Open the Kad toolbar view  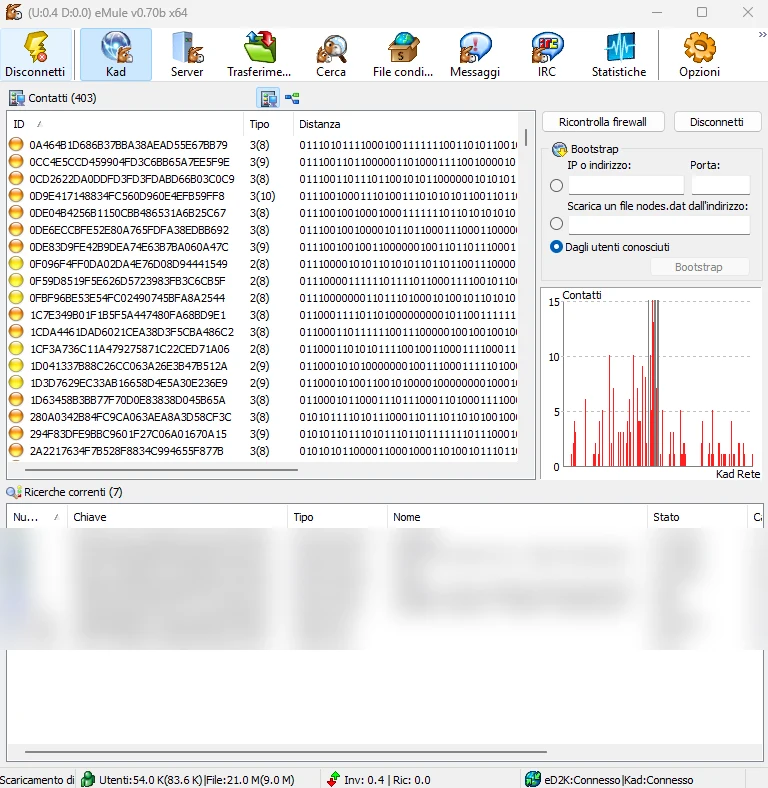(x=116, y=54)
